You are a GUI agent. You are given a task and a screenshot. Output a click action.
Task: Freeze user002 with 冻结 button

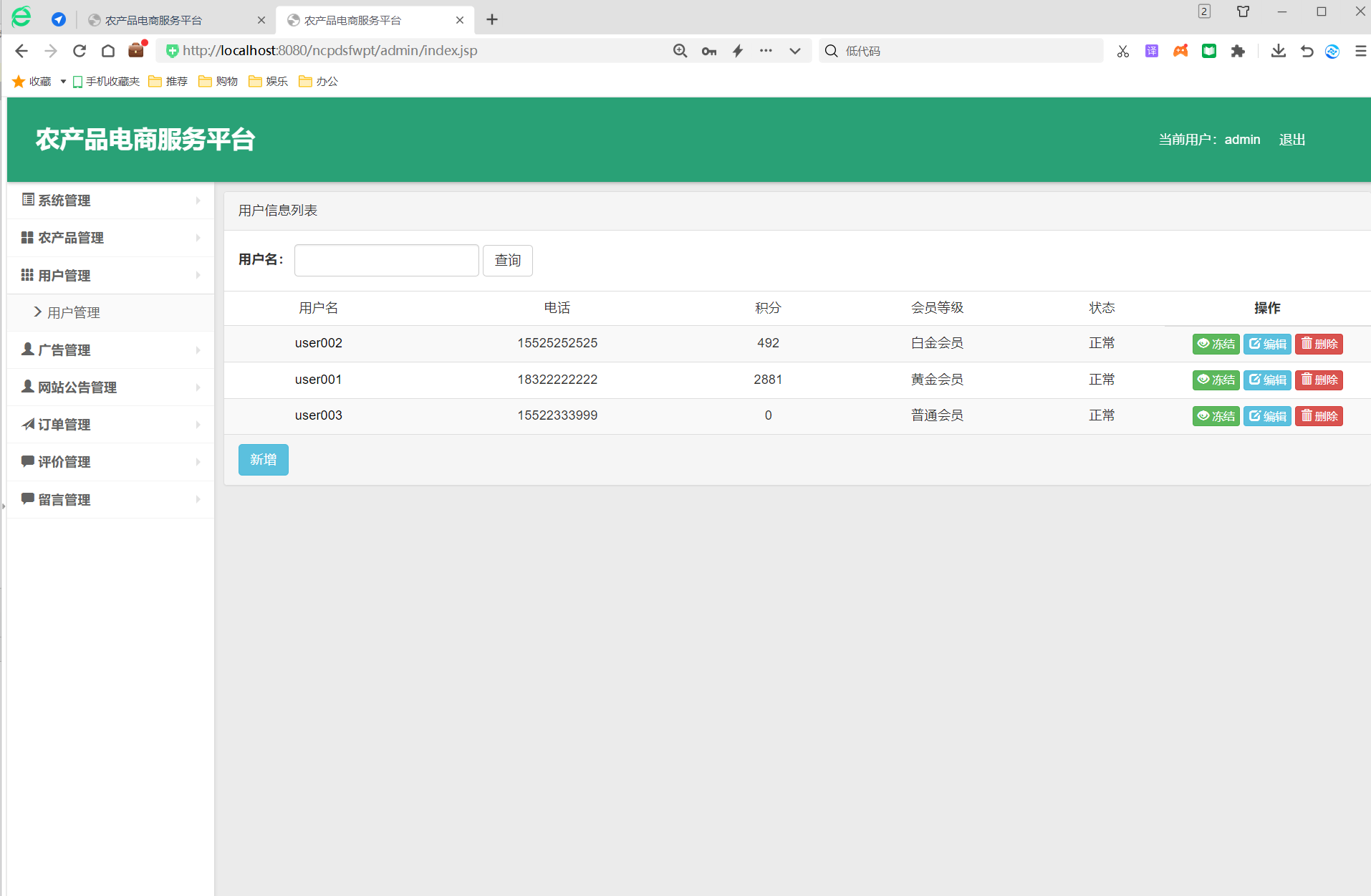coord(1216,344)
